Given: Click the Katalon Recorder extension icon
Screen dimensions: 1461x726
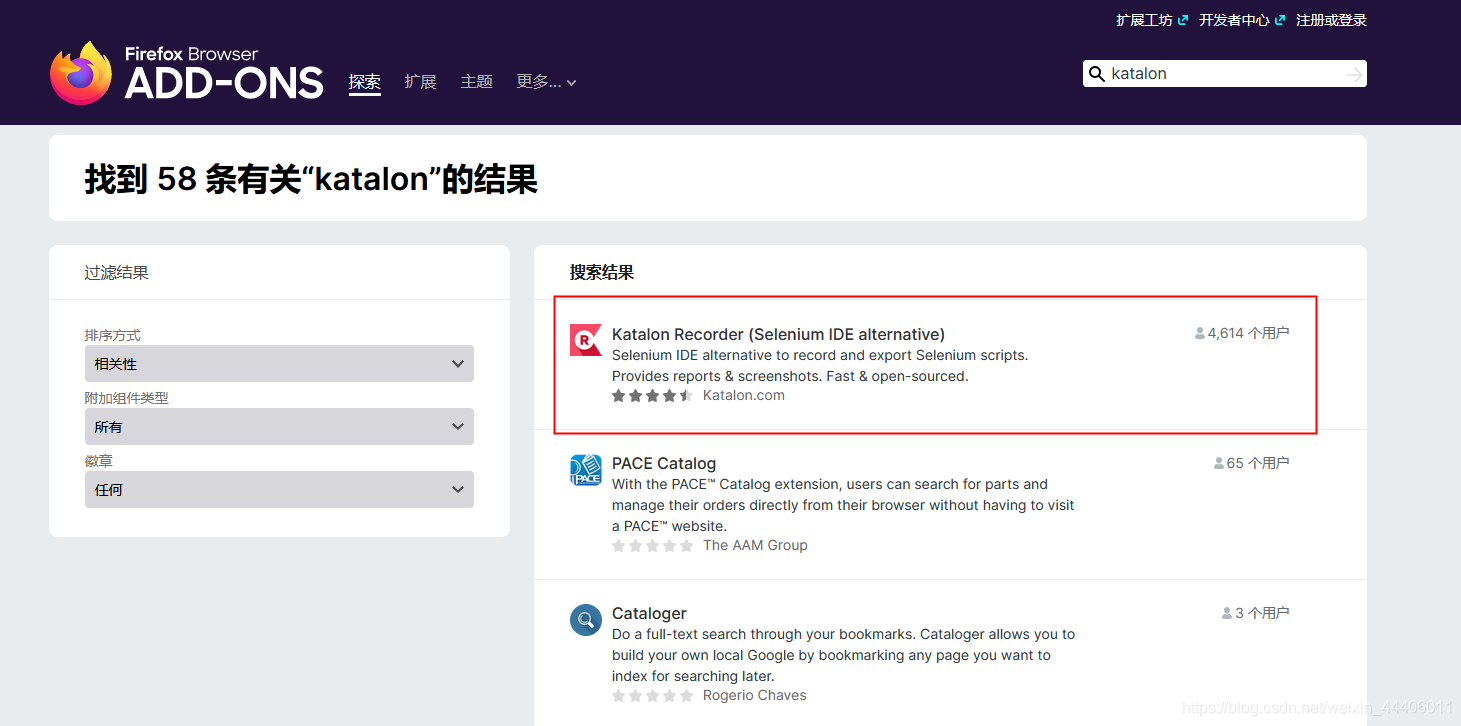Looking at the screenshot, I should point(585,340).
